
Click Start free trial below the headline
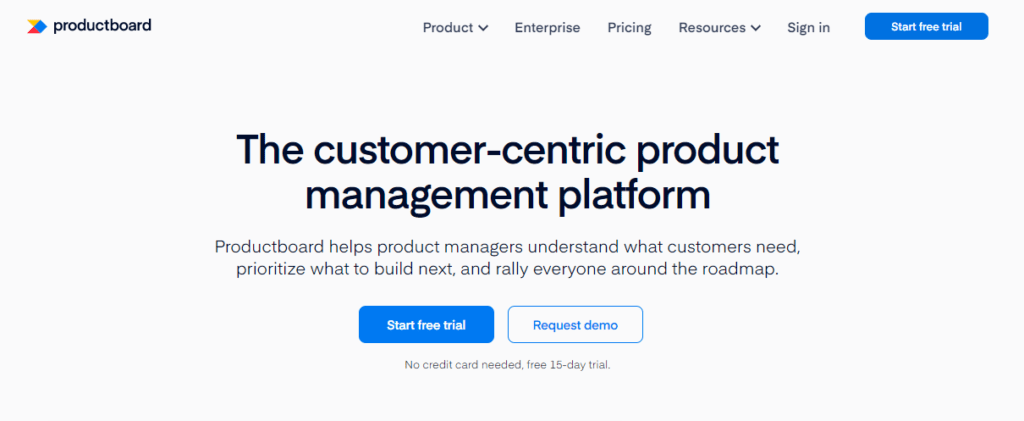pyautogui.click(x=426, y=325)
